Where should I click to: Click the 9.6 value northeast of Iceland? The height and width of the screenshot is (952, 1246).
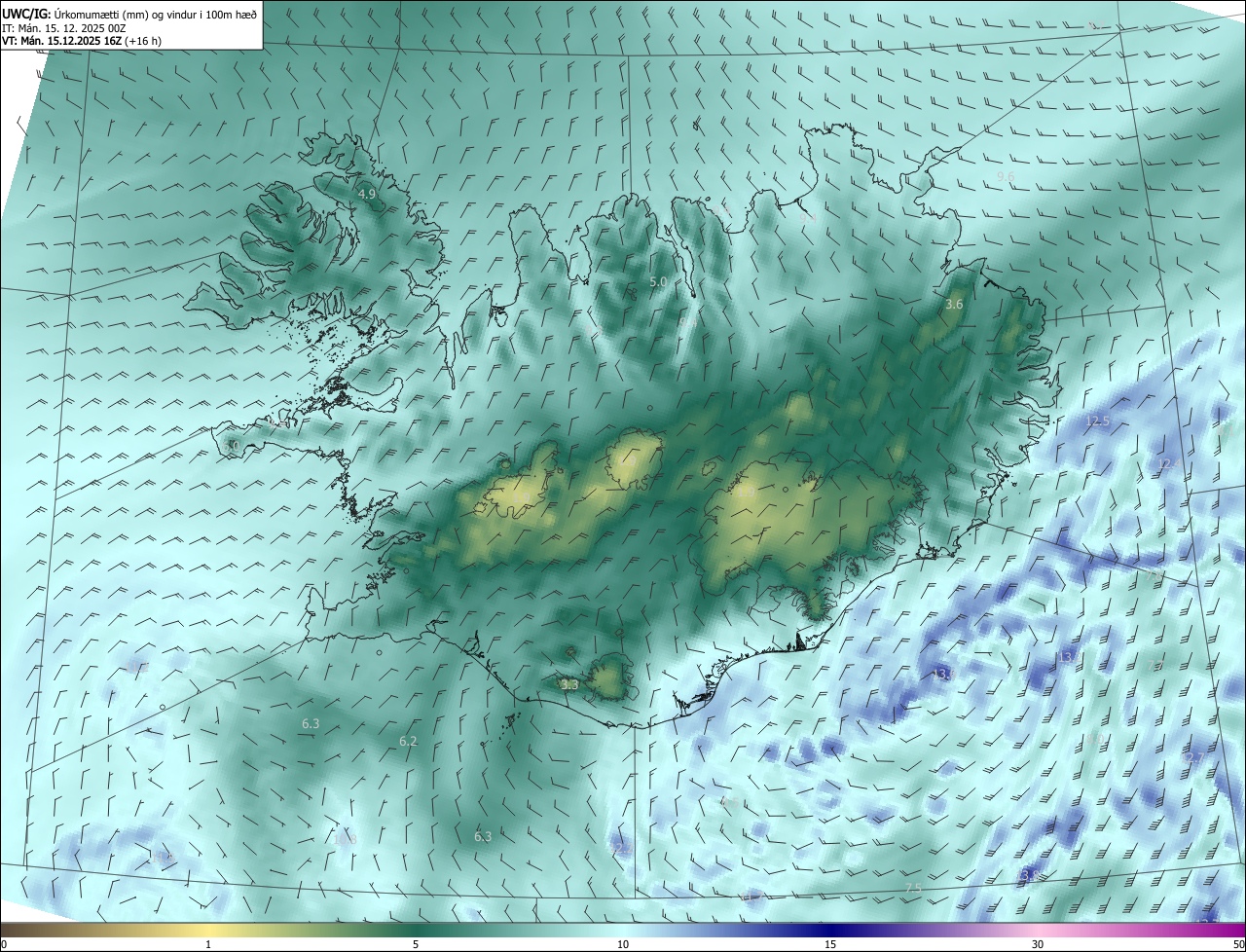click(1006, 176)
